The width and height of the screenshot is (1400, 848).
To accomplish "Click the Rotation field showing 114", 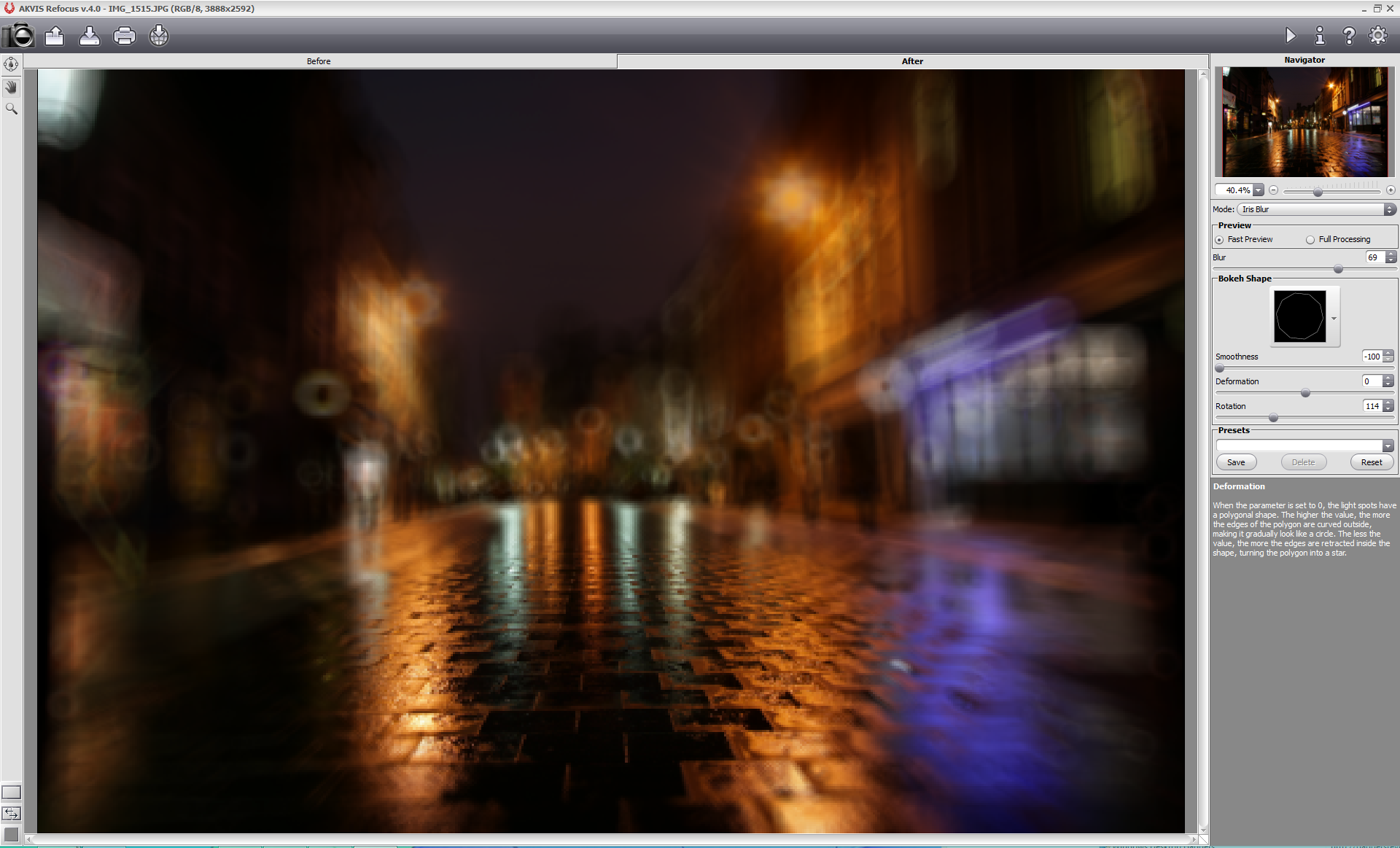I will point(1372,406).
